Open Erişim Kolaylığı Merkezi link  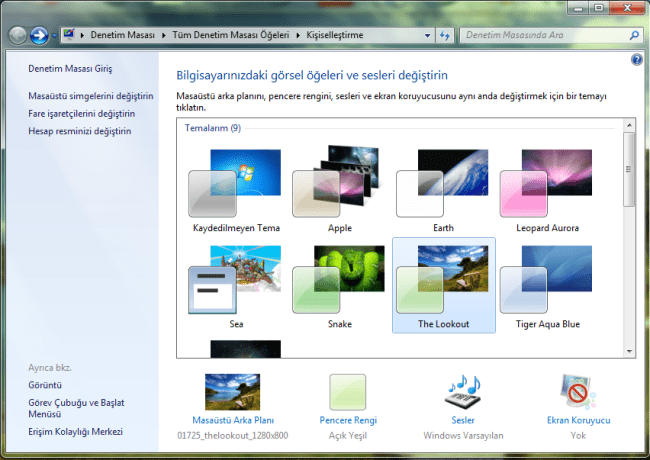tap(75, 431)
